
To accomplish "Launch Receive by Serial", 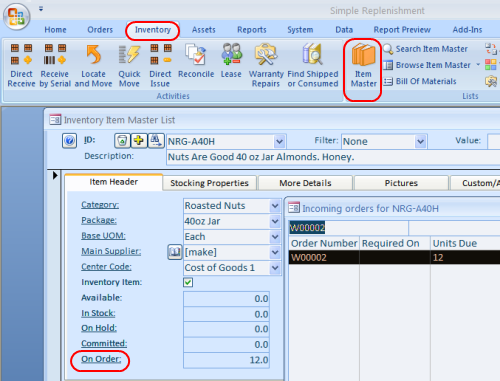I will pos(55,66).
